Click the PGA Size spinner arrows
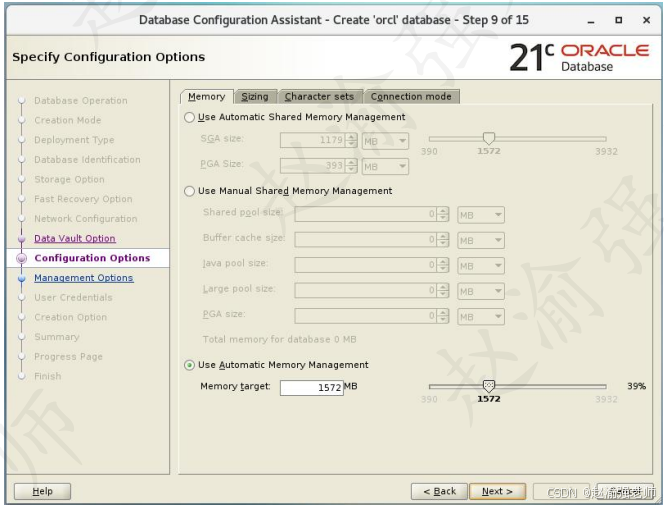The height and width of the screenshot is (507, 664). pos(351,166)
